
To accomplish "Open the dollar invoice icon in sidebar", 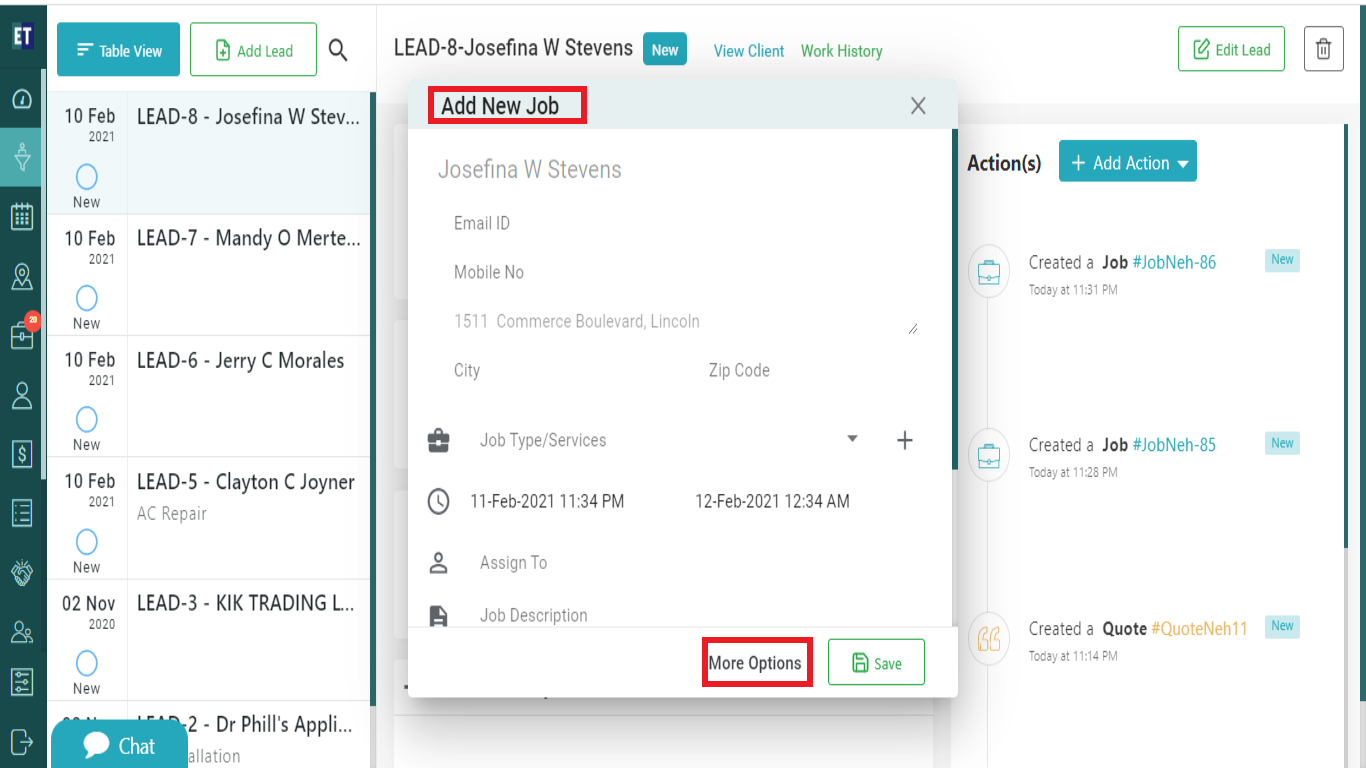I will 22,454.
